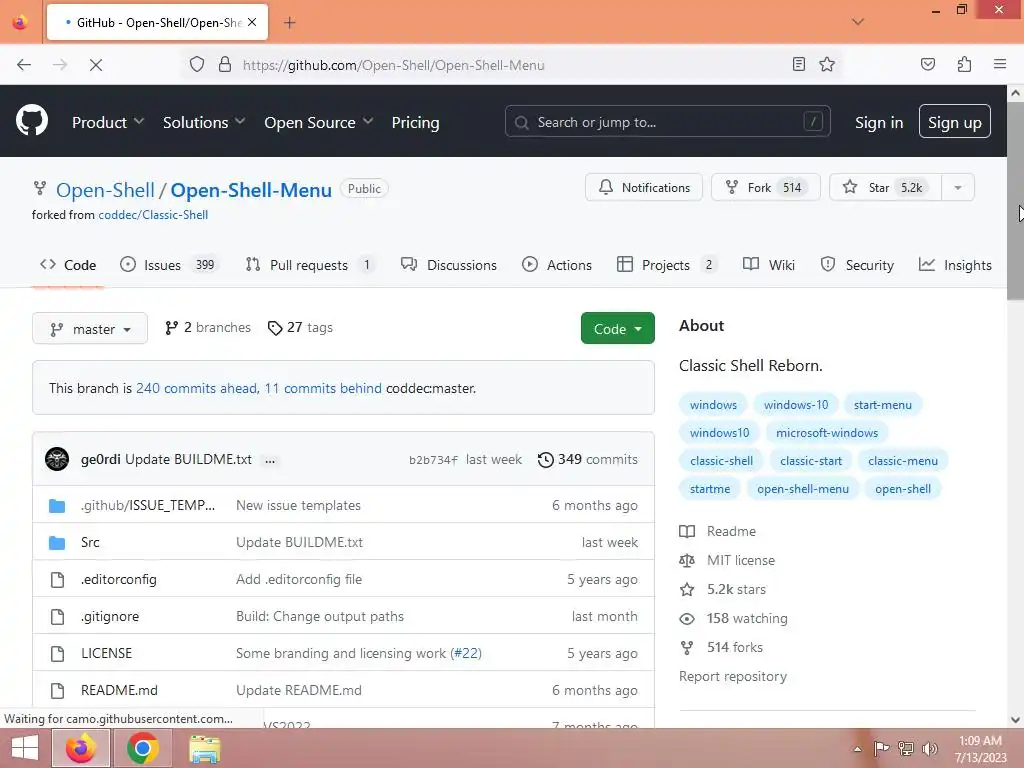Open Firefox hamburger application menu
This screenshot has height=768, width=1024.
(999, 64)
